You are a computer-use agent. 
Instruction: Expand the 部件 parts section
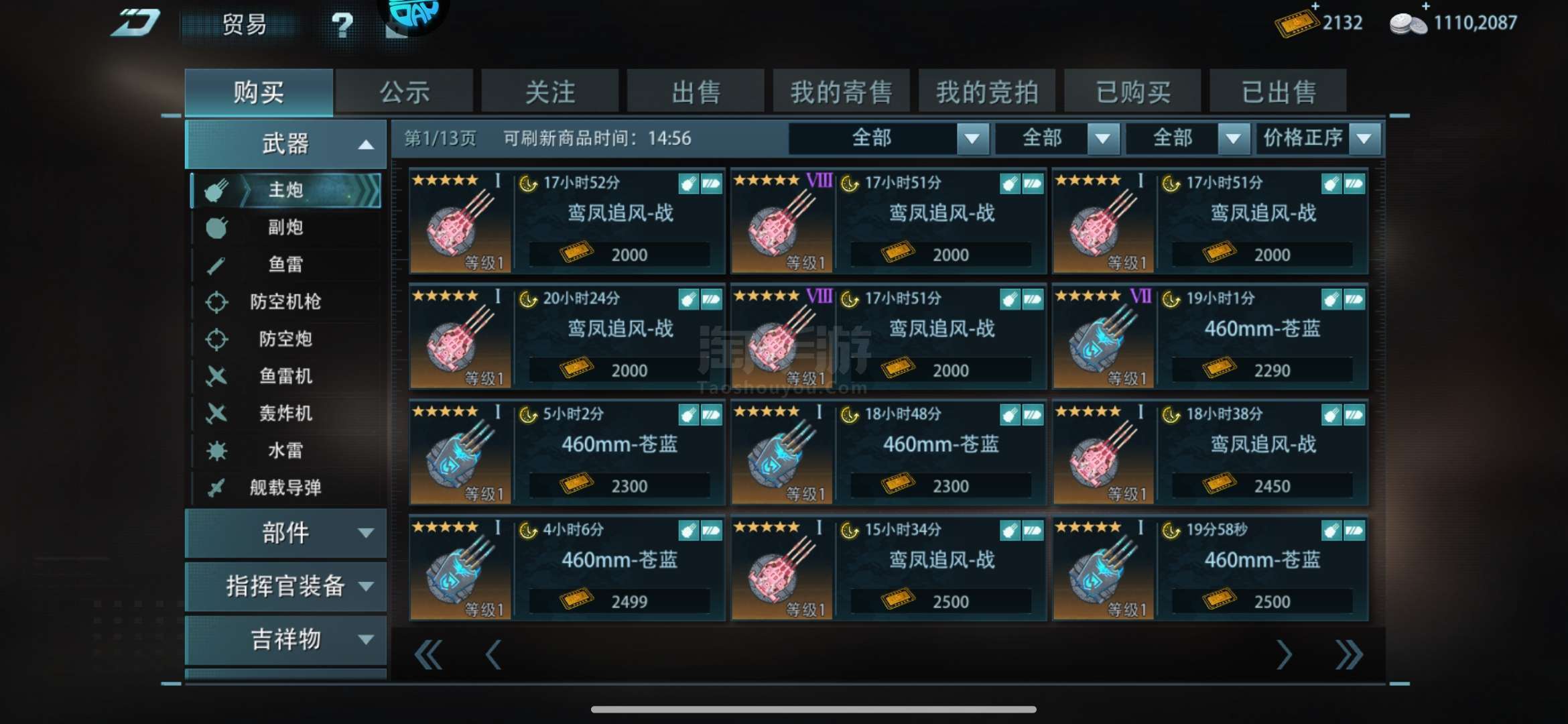point(286,533)
